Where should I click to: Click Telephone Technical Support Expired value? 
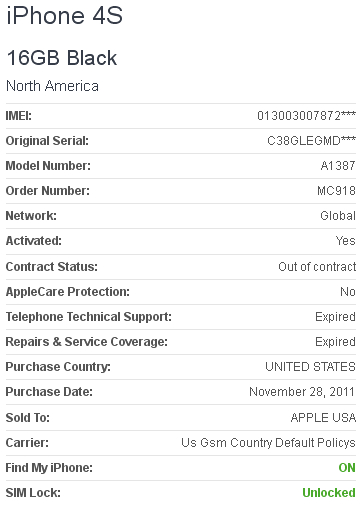tap(335, 317)
